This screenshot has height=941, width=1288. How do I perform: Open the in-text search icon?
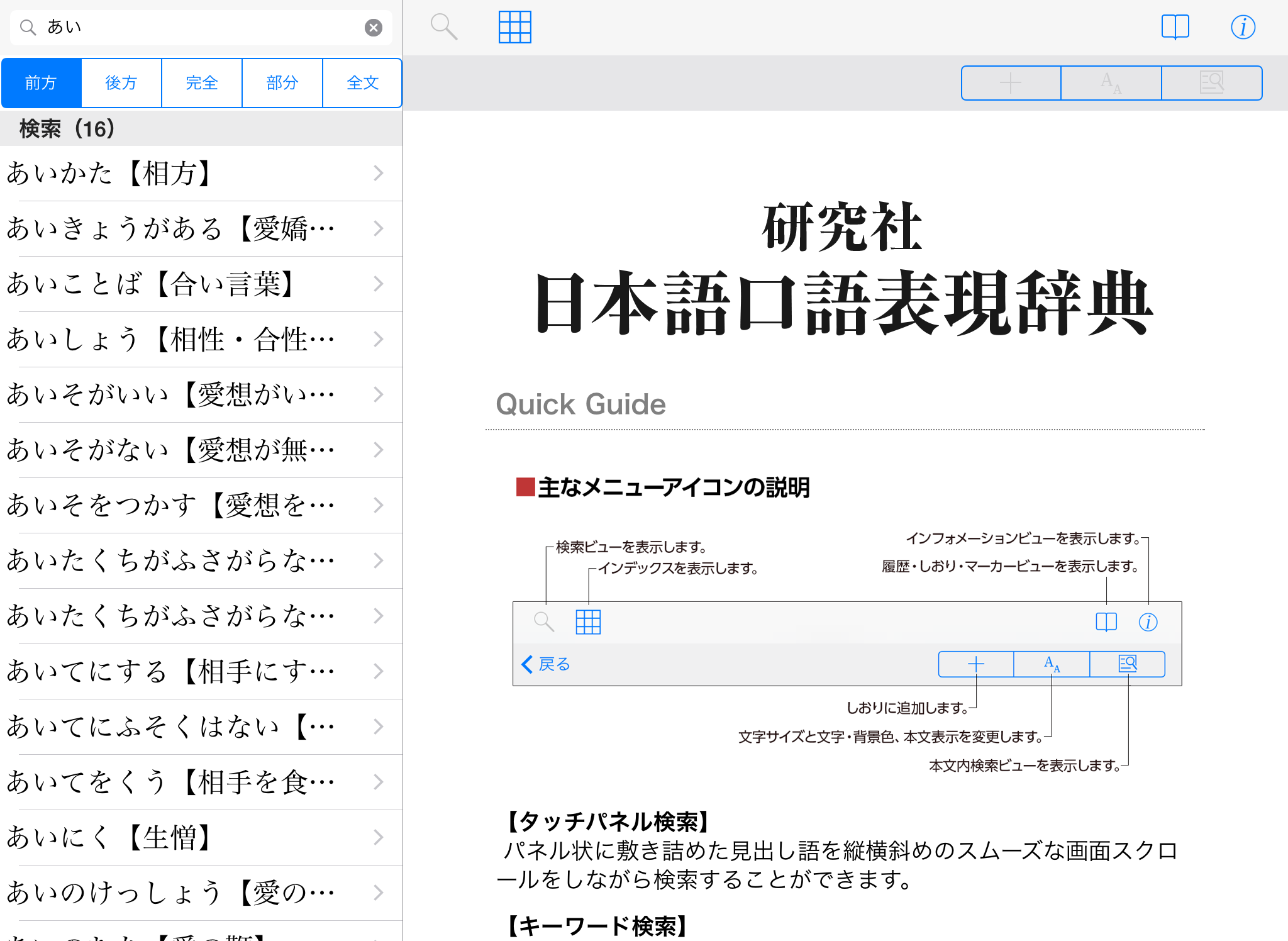click(x=1211, y=83)
